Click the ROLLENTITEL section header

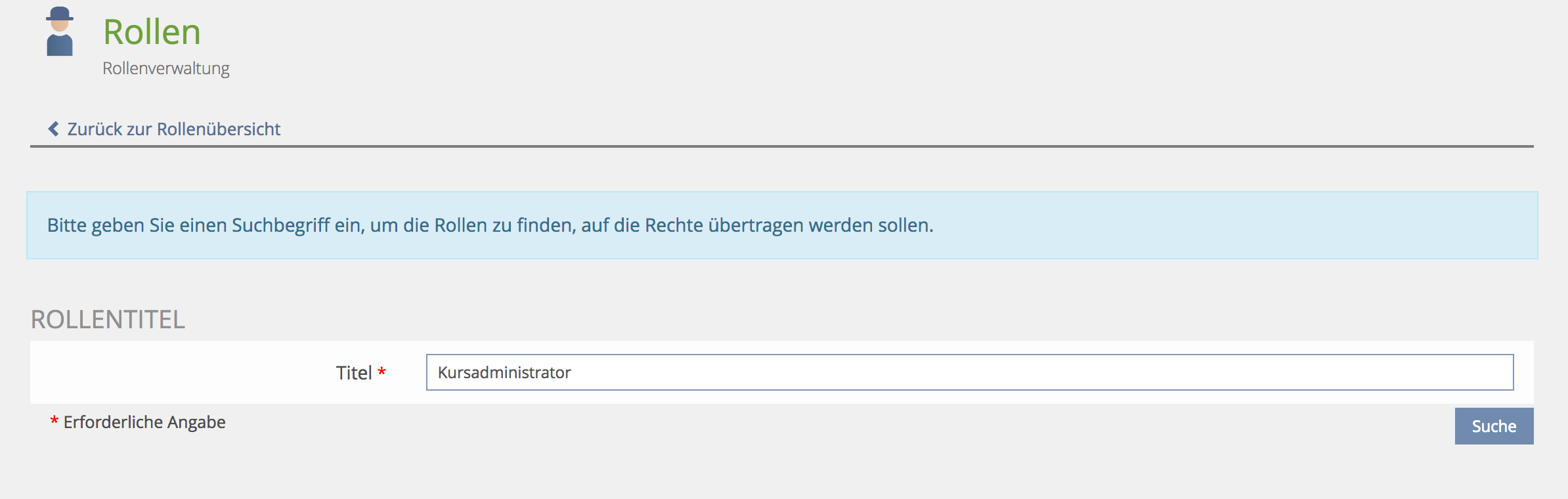pyautogui.click(x=108, y=320)
